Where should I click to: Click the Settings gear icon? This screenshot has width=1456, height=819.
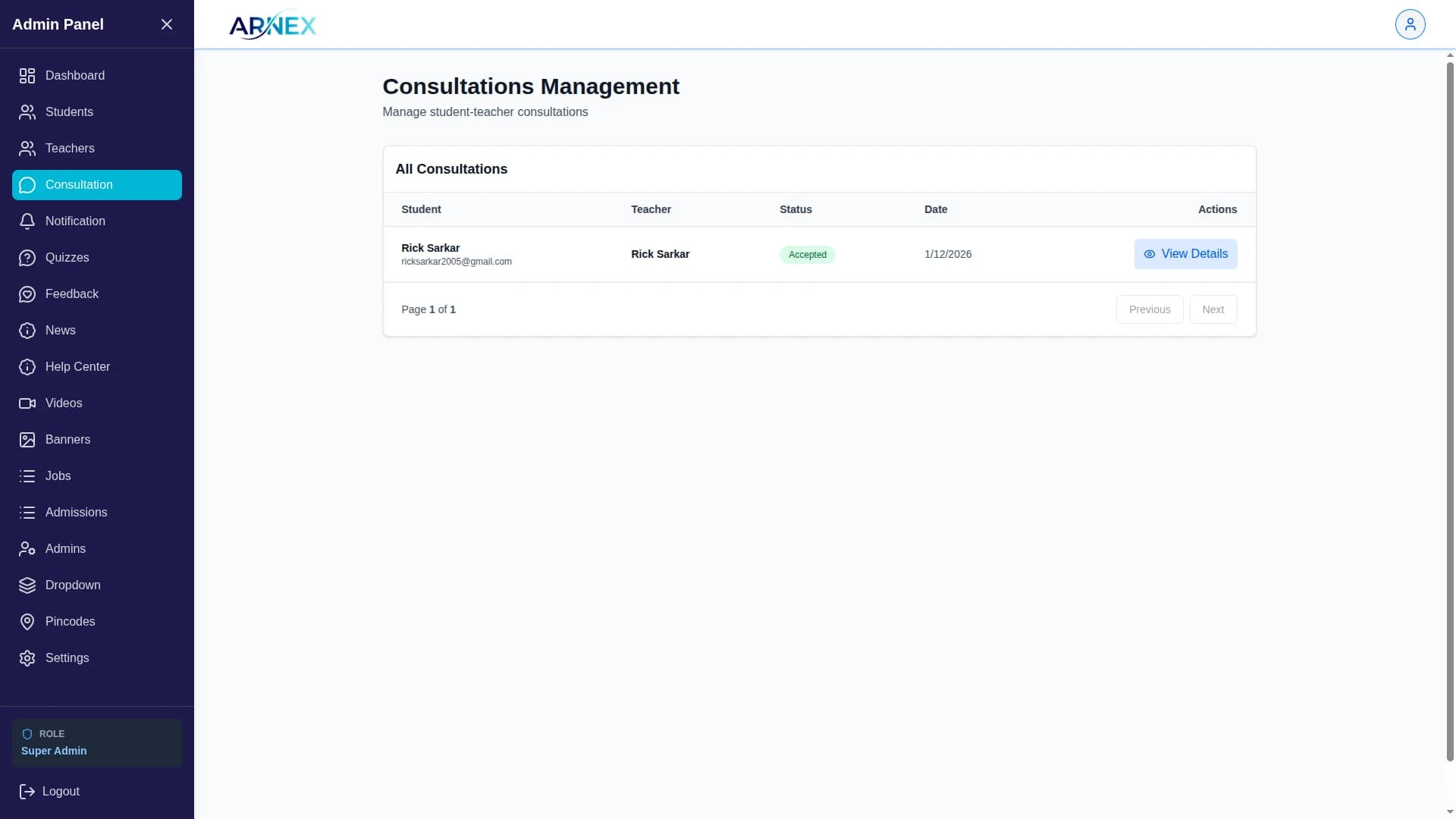[27, 658]
